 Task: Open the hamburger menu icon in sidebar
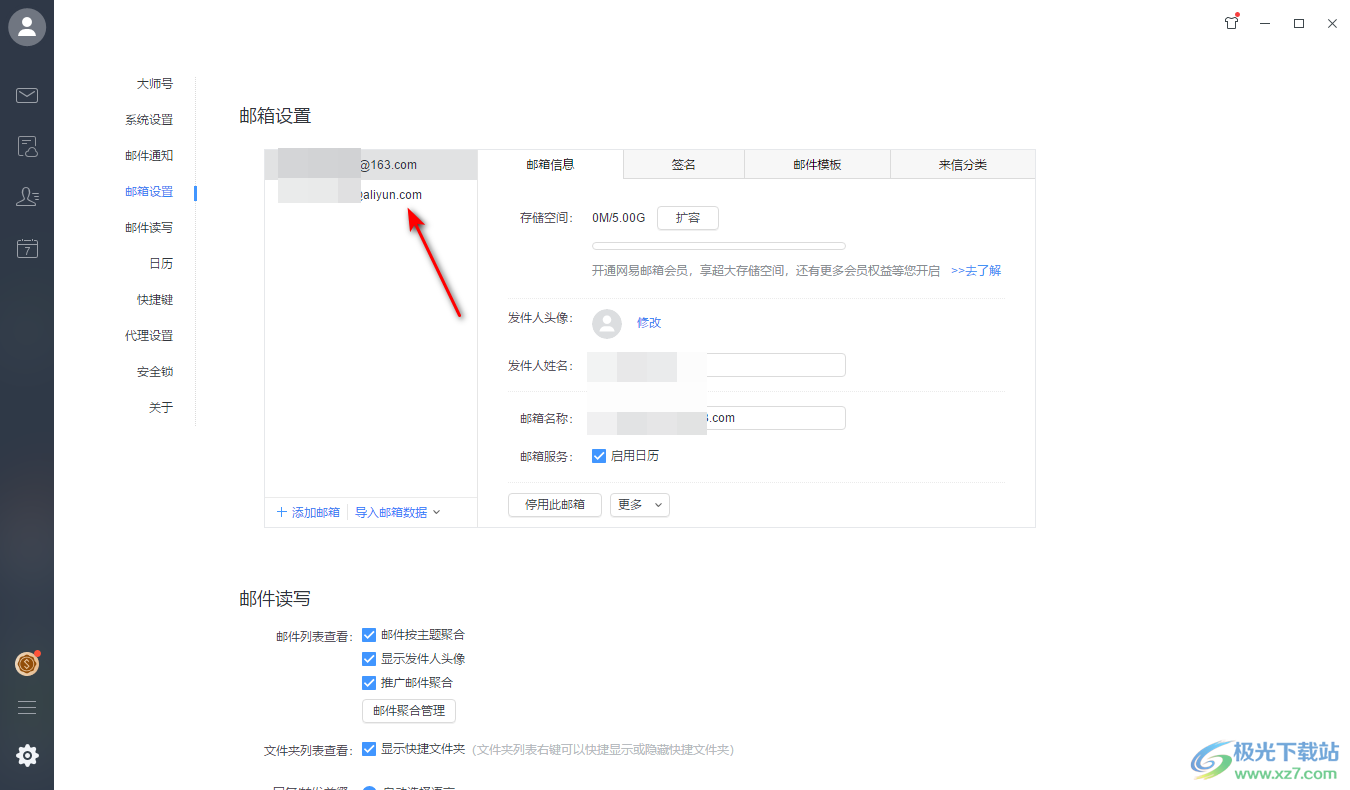pyautogui.click(x=27, y=707)
